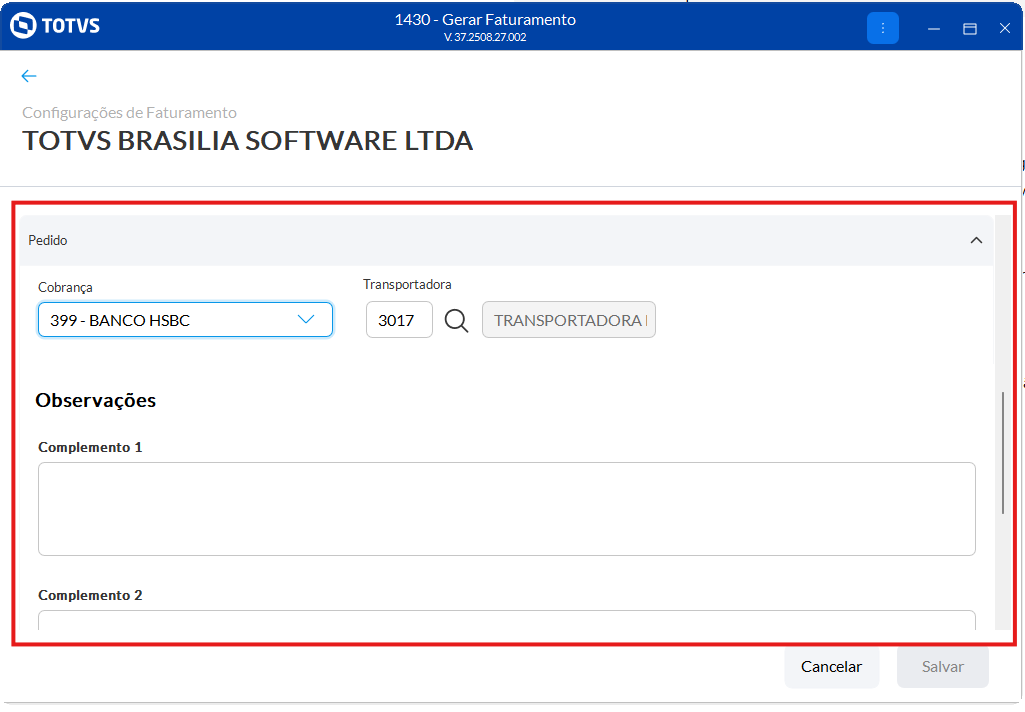This screenshot has width=1025, height=712.
Task: Click the Complemento 2 label
Action: (x=90, y=595)
